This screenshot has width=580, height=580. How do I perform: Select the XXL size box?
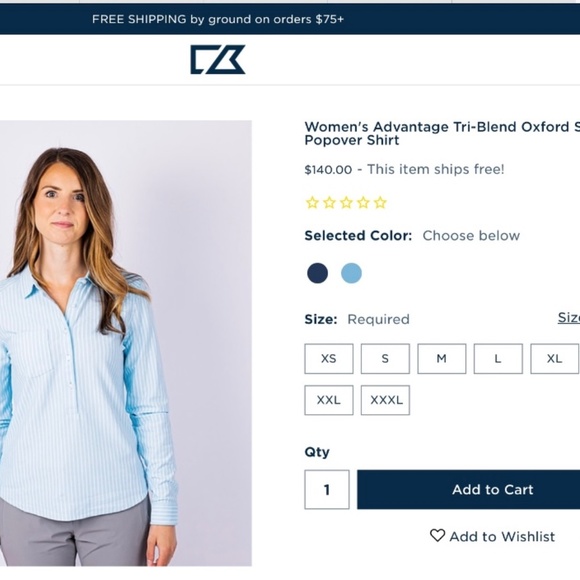(x=329, y=400)
